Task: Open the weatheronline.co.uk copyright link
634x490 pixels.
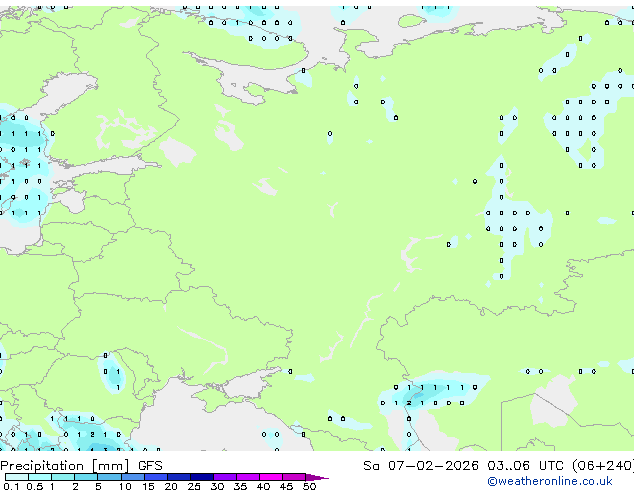Action: 550,481
